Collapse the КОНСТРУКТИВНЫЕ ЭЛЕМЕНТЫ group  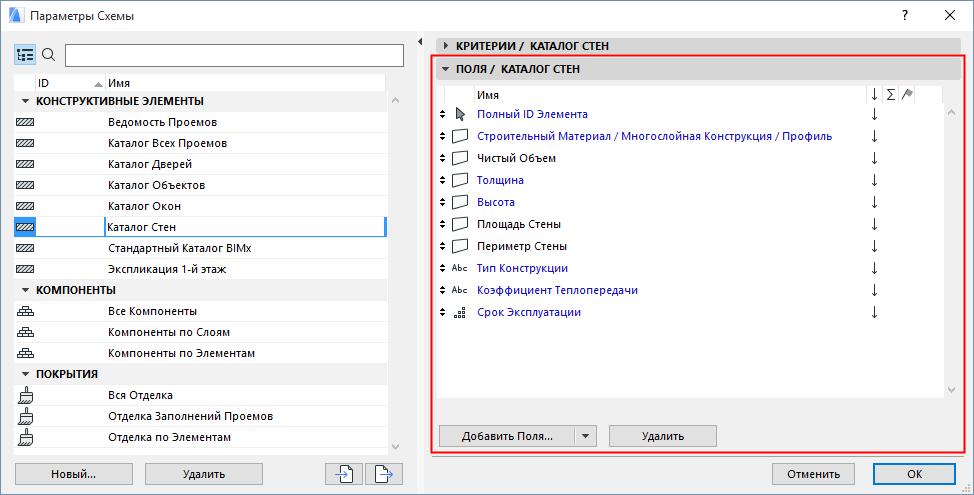click(x=25, y=101)
